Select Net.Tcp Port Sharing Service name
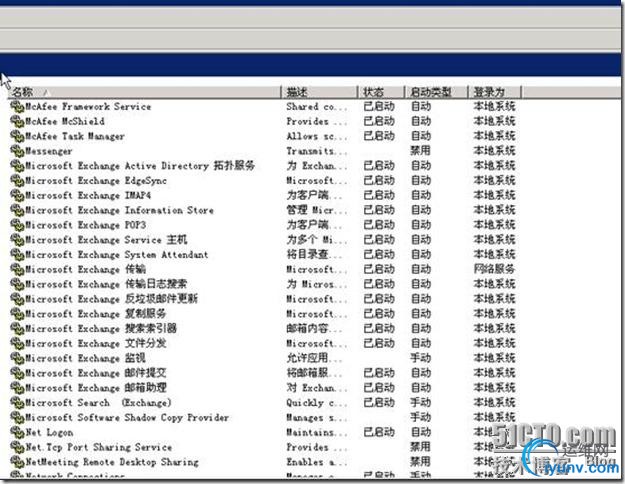Screen dimensions: 625x484 pos(99,447)
